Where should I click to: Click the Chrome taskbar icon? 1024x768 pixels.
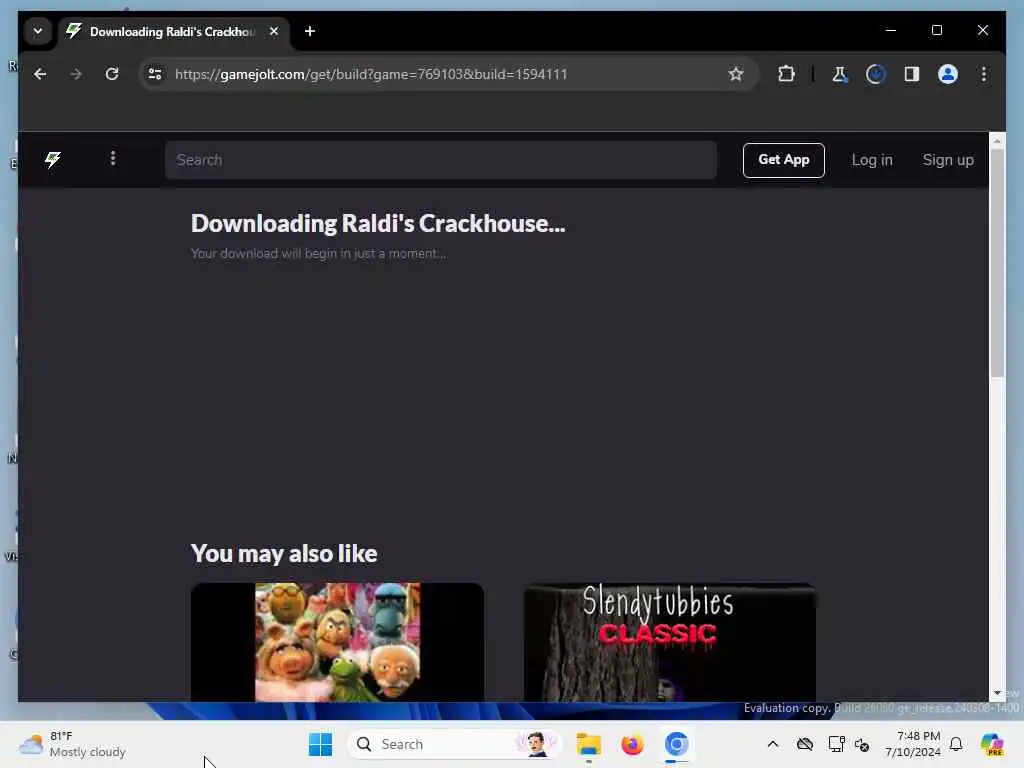click(x=677, y=744)
